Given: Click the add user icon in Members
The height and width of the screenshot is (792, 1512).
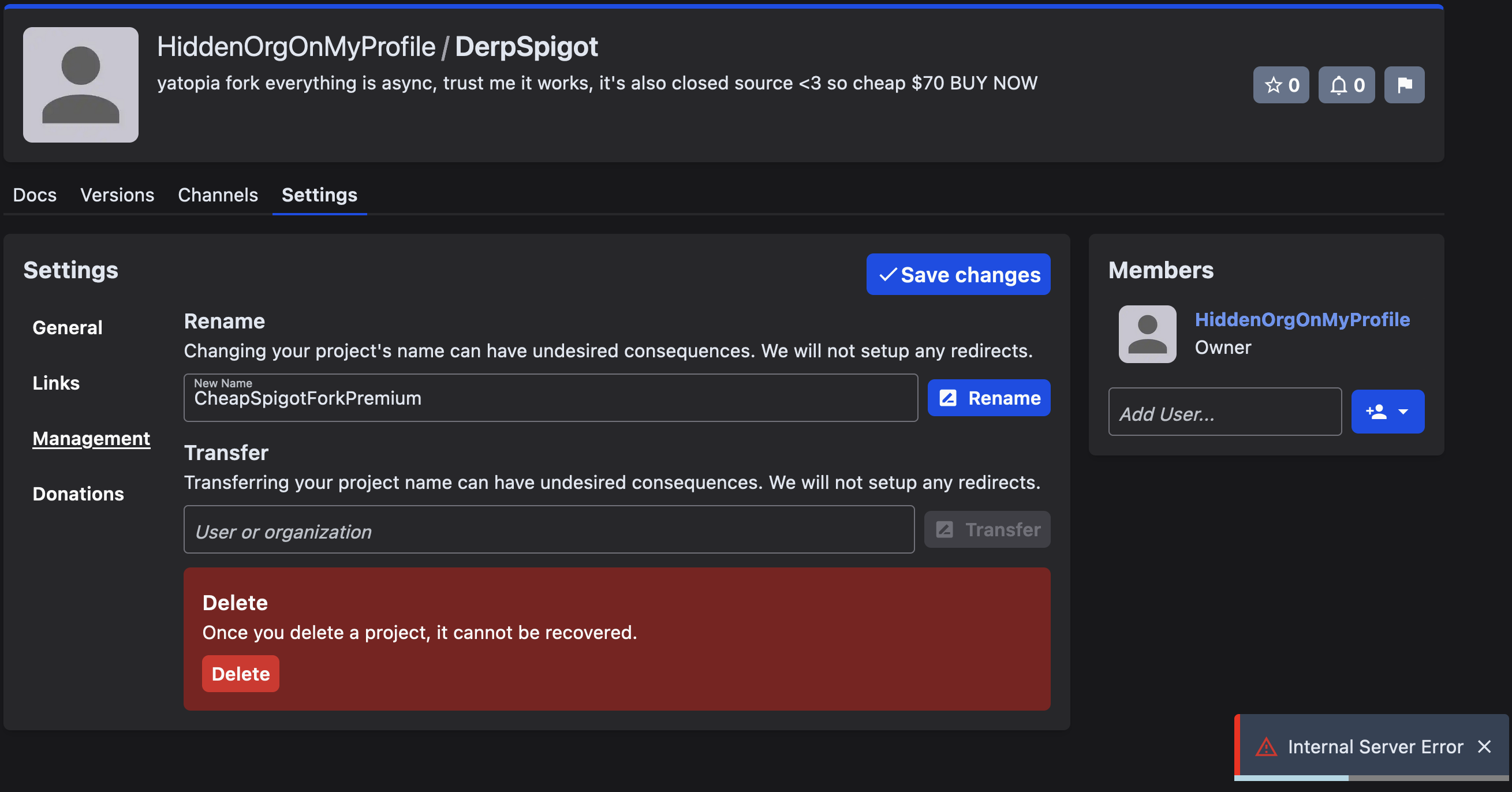Looking at the screenshot, I should click(1377, 412).
